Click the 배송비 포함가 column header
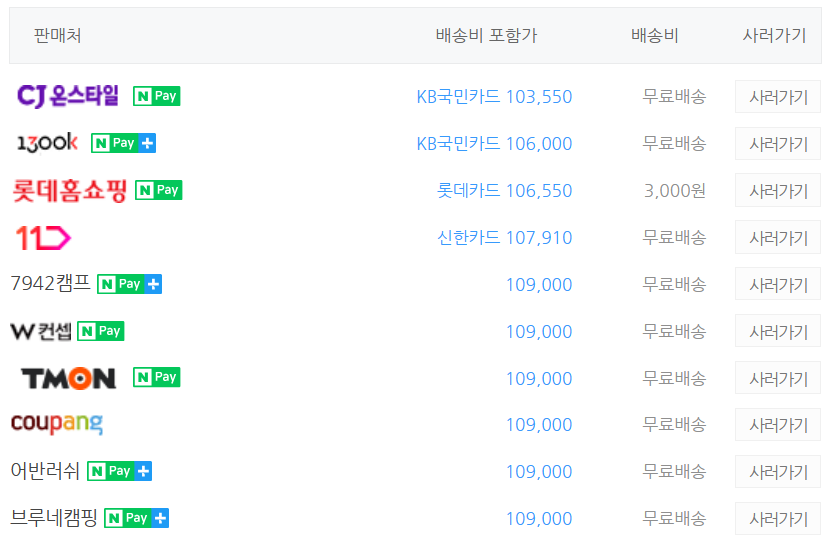The width and height of the screenshot is (826, 551). (x=486, y=35)
